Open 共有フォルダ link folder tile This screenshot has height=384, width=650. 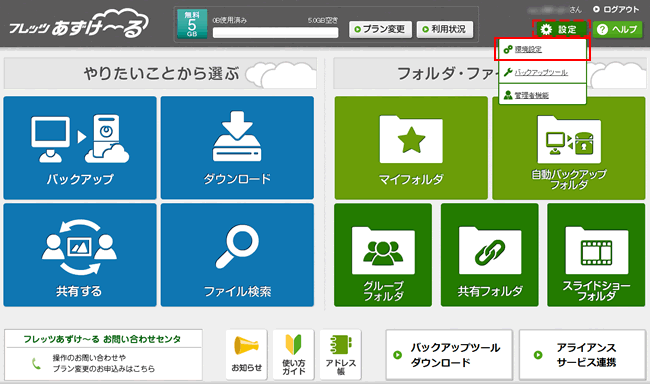coord(490,255)
